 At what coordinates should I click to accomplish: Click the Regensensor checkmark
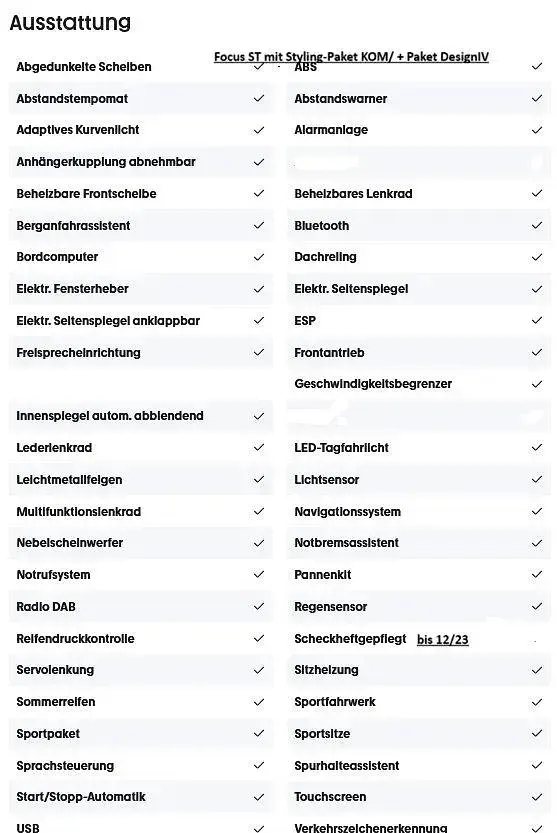(x=537, y=606)
